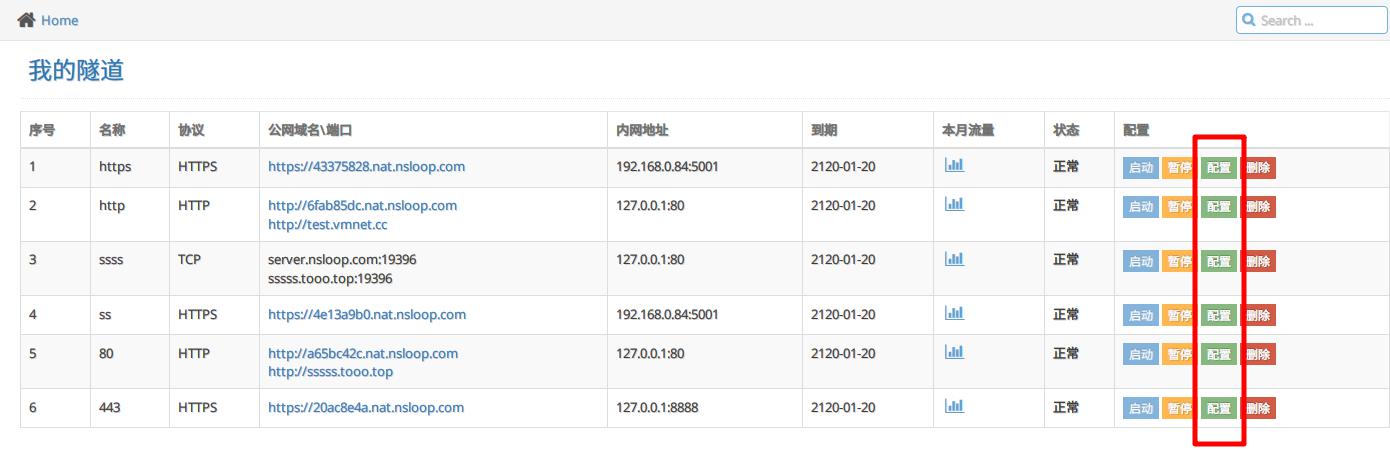1390x453 pixels.
Task: Delete the ss tunnel using 删除
Action: (1258, 316)
